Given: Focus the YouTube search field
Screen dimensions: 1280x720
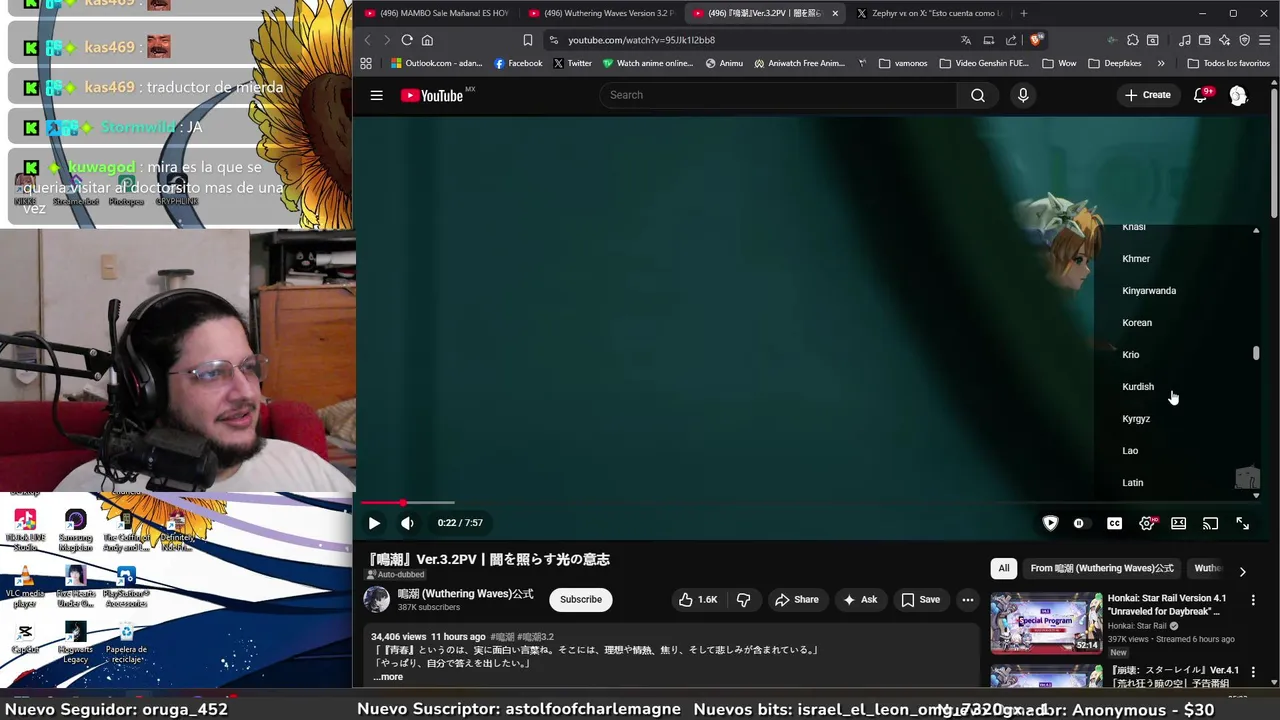Looking at the screenshot, I should [778, 95].
